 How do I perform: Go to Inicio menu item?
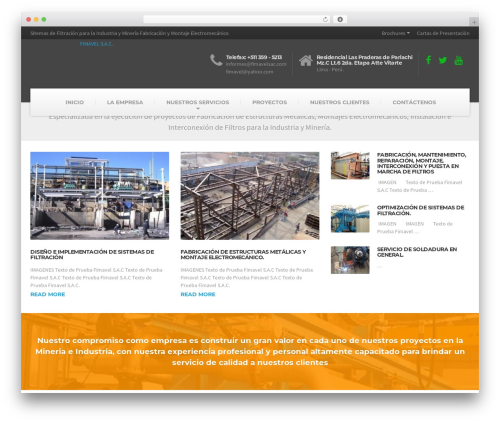[x=75, y=102]
